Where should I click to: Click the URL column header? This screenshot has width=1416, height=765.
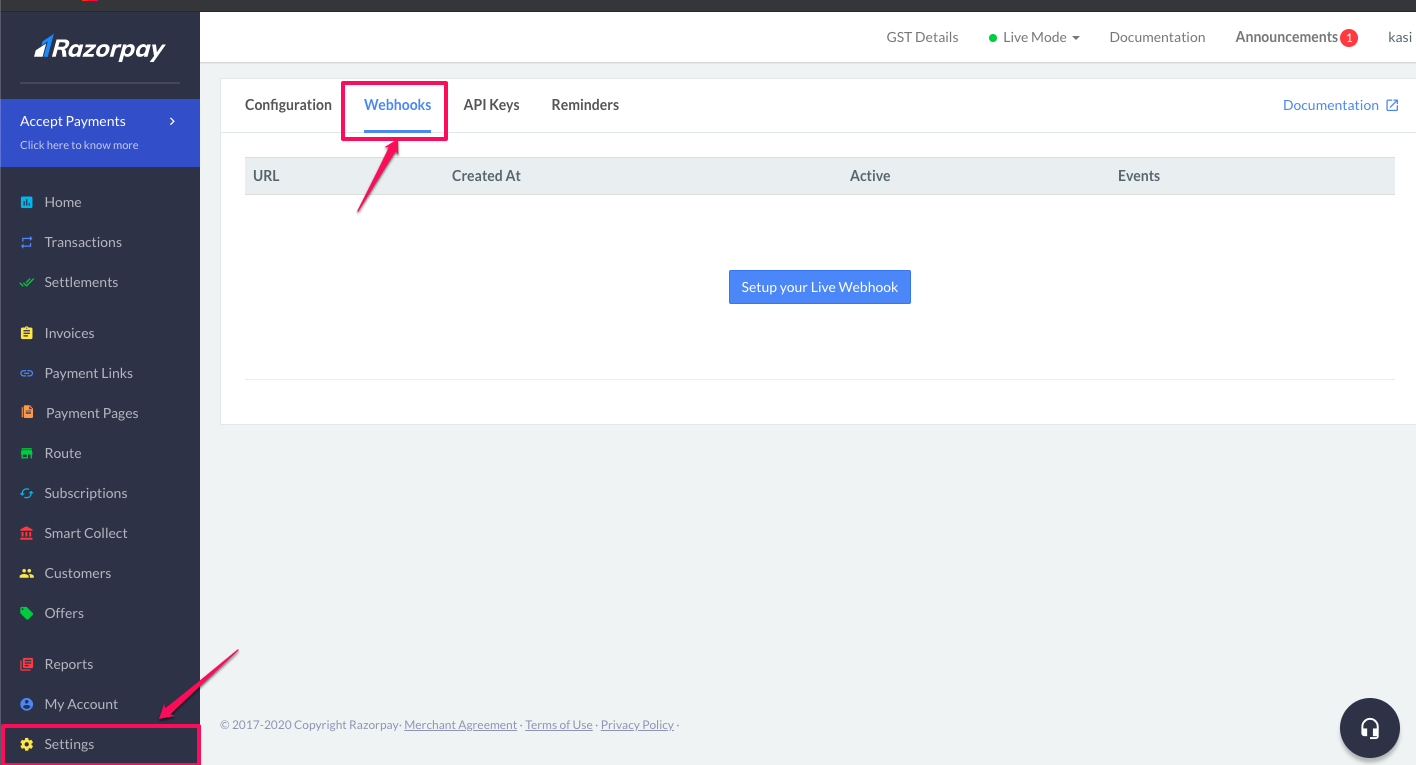point(266,176)
